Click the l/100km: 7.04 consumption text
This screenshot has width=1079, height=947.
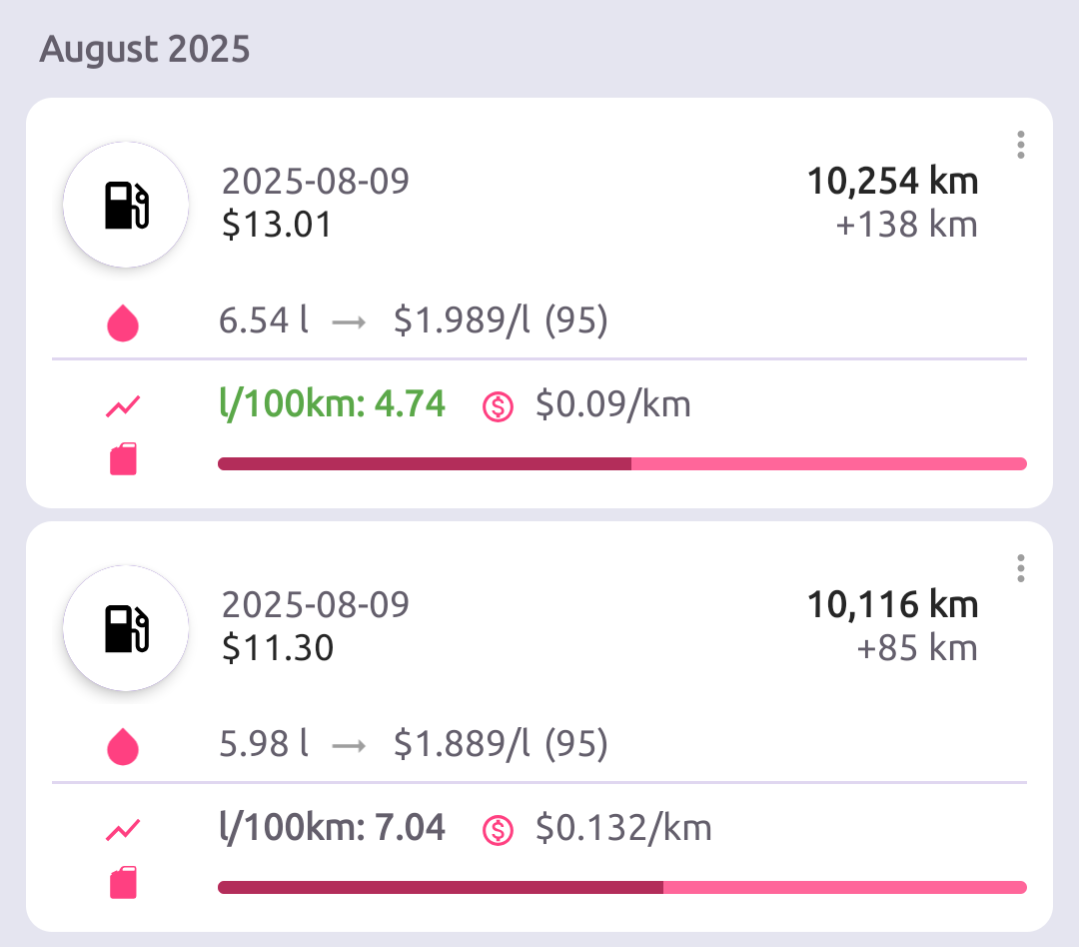click(x=332, y=827)
